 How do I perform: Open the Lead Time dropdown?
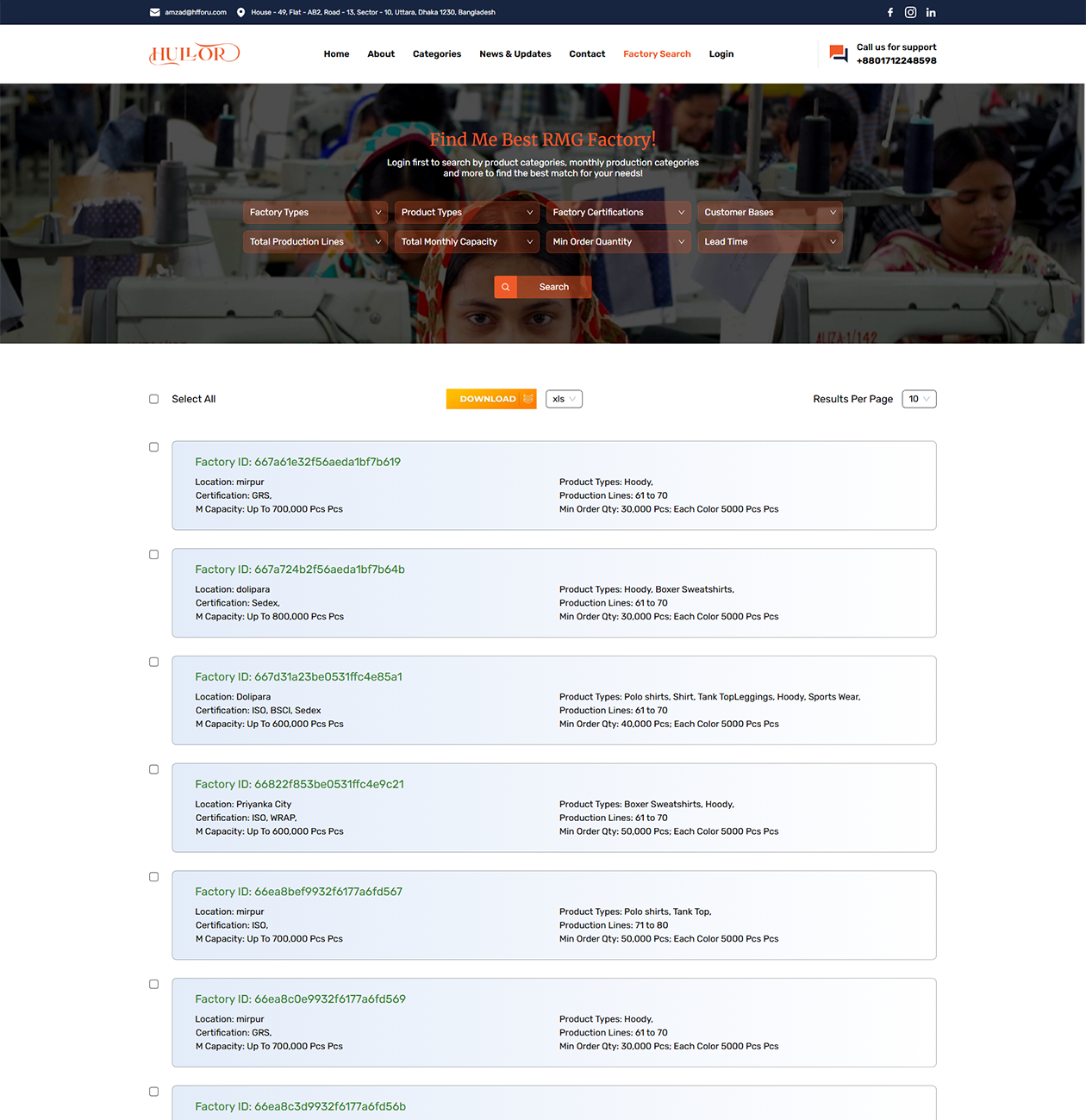point(771,242)
